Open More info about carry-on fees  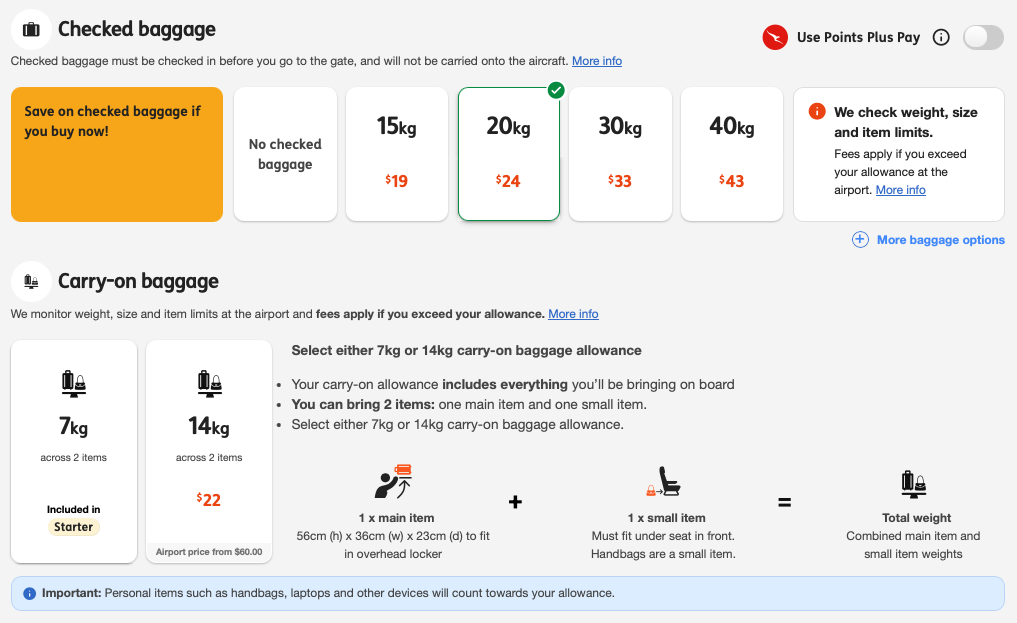[573, 314]
